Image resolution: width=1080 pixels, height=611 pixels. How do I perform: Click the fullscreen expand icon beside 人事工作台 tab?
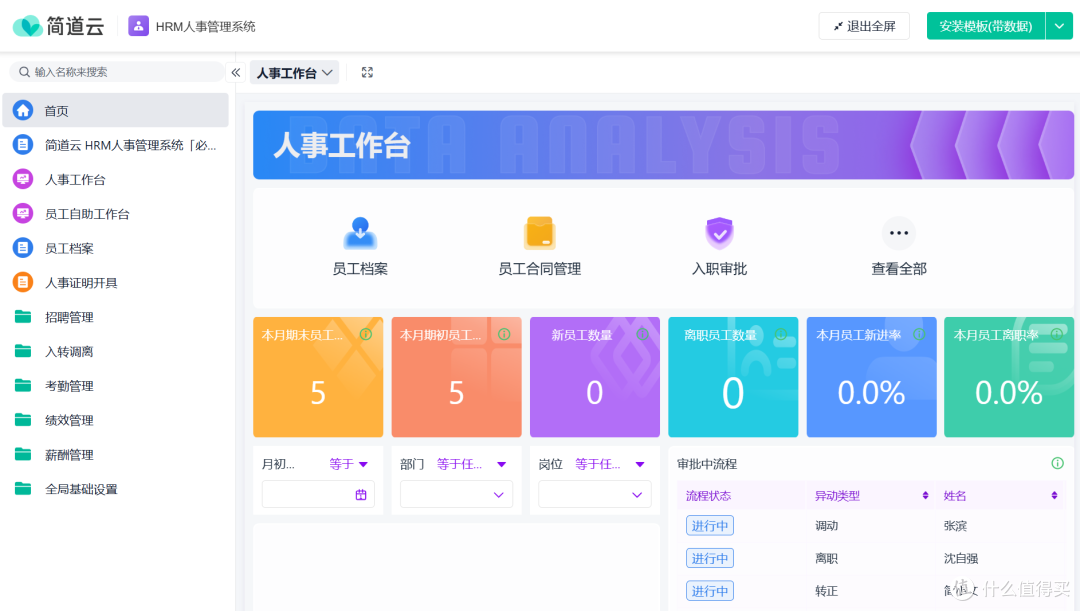coord(367,72)
